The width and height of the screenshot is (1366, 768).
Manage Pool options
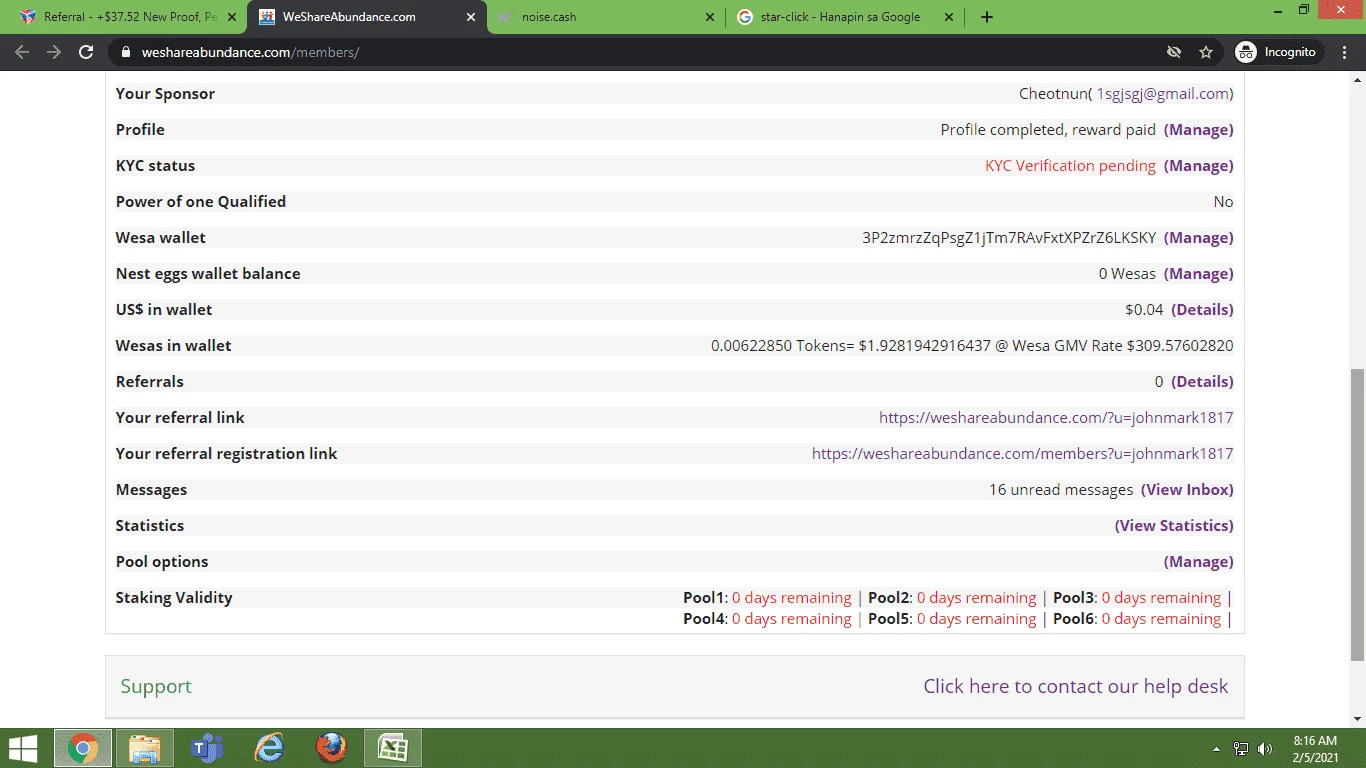point(1198,561)
